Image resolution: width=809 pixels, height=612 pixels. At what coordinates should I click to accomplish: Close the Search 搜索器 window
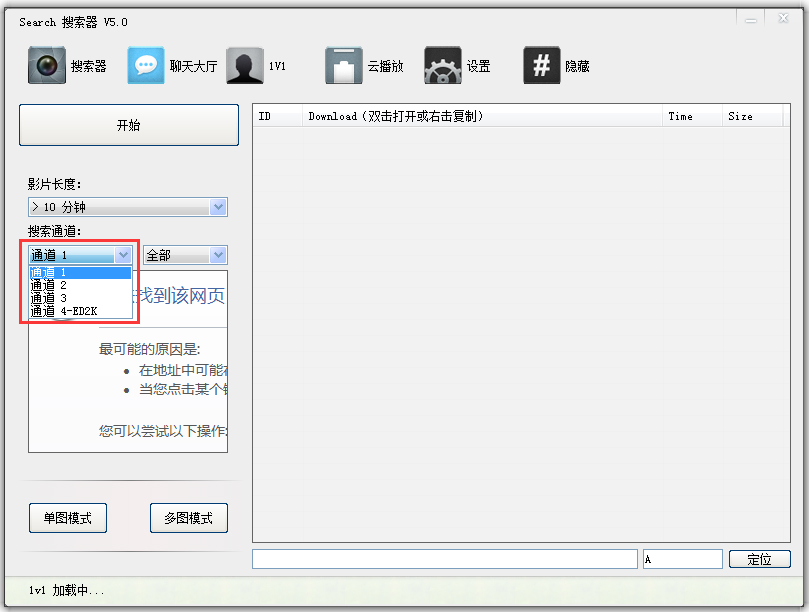tap(783, 19)
